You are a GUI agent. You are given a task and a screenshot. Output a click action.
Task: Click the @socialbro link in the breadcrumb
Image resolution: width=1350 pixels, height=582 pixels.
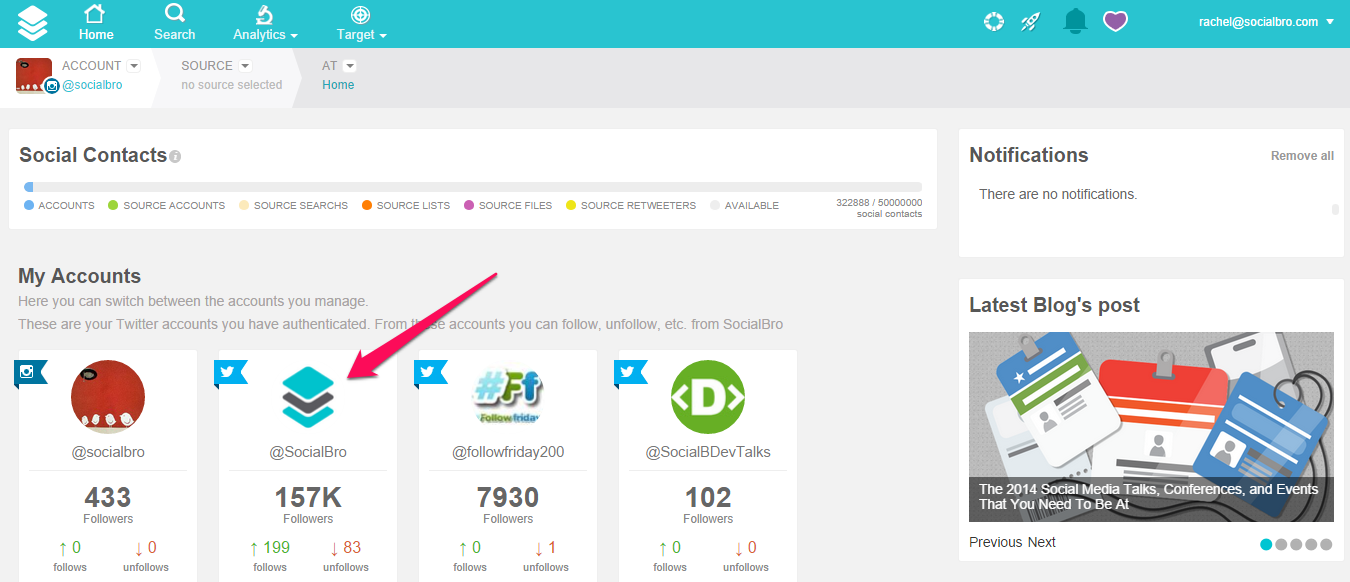[92, 85]
